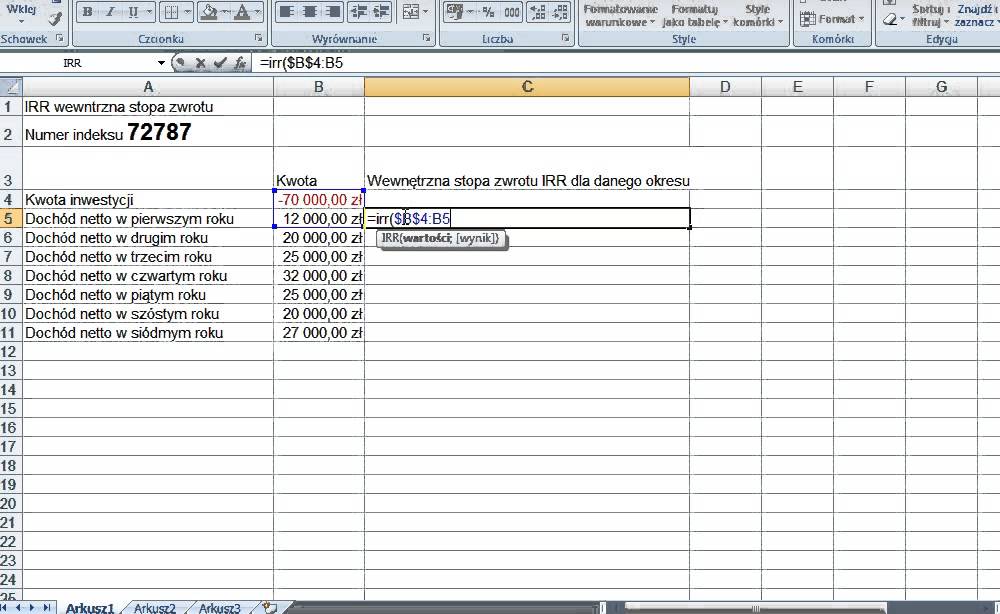
Task: Select cell with -70 000,00 zł
Action: pyautogui.click(x=319, y=200)
